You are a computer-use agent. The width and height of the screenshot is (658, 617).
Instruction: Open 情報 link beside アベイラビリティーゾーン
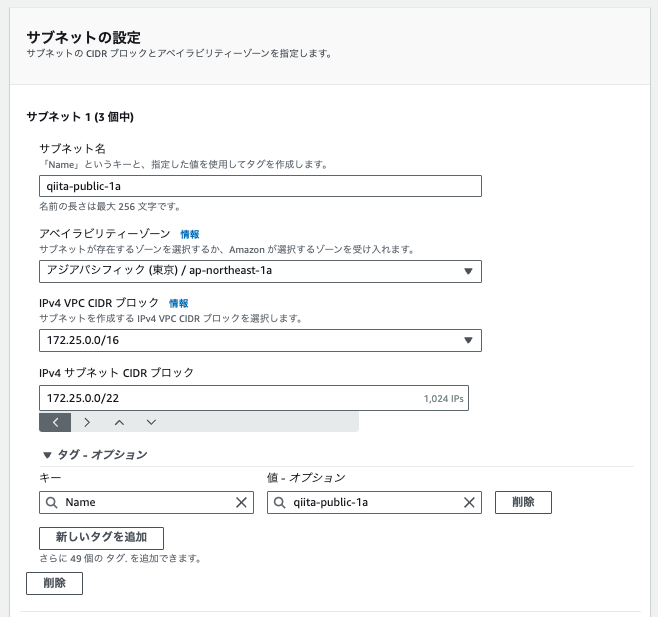[x=190, y=234]
